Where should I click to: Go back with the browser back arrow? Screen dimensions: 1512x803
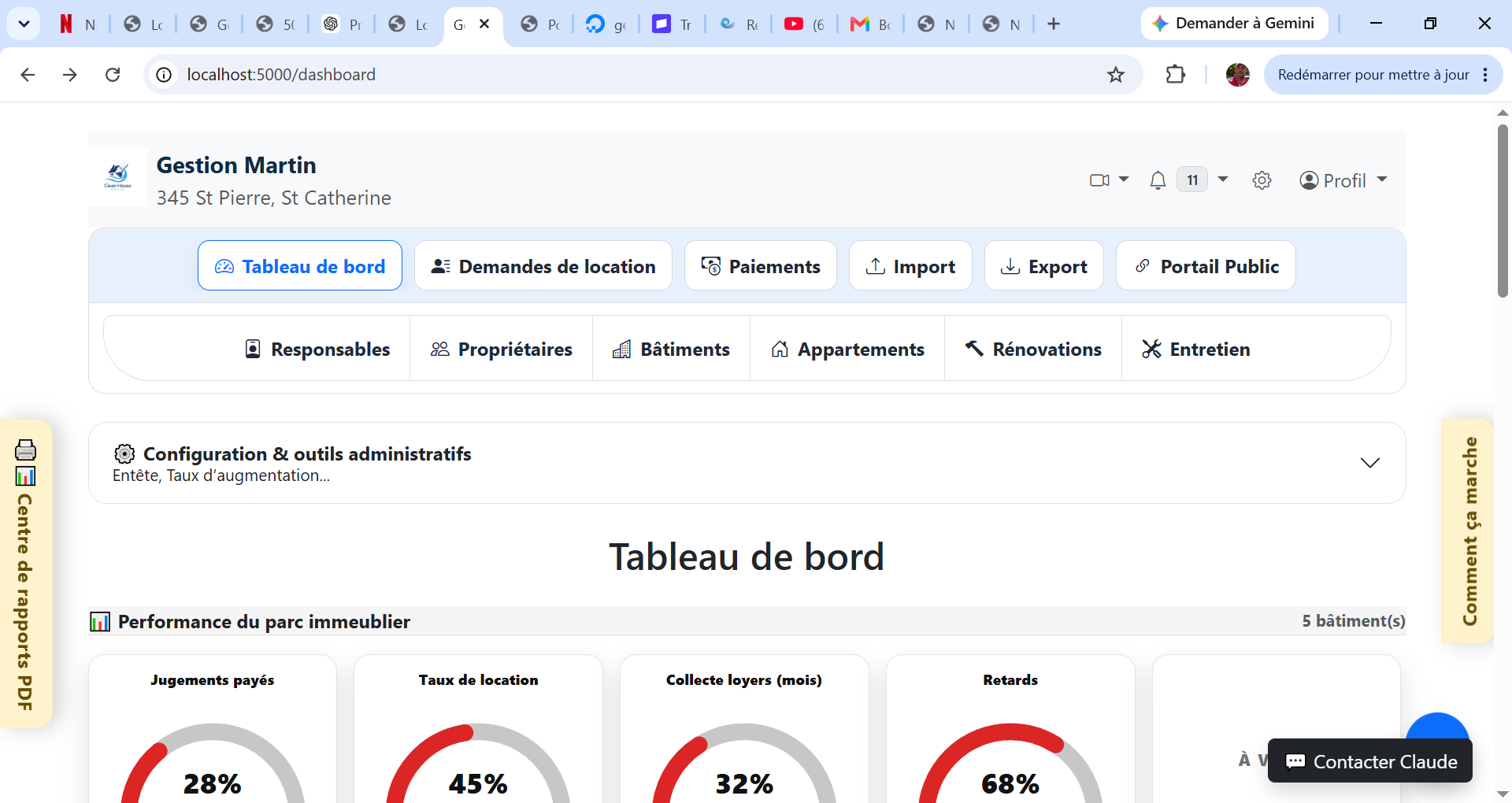28,75
